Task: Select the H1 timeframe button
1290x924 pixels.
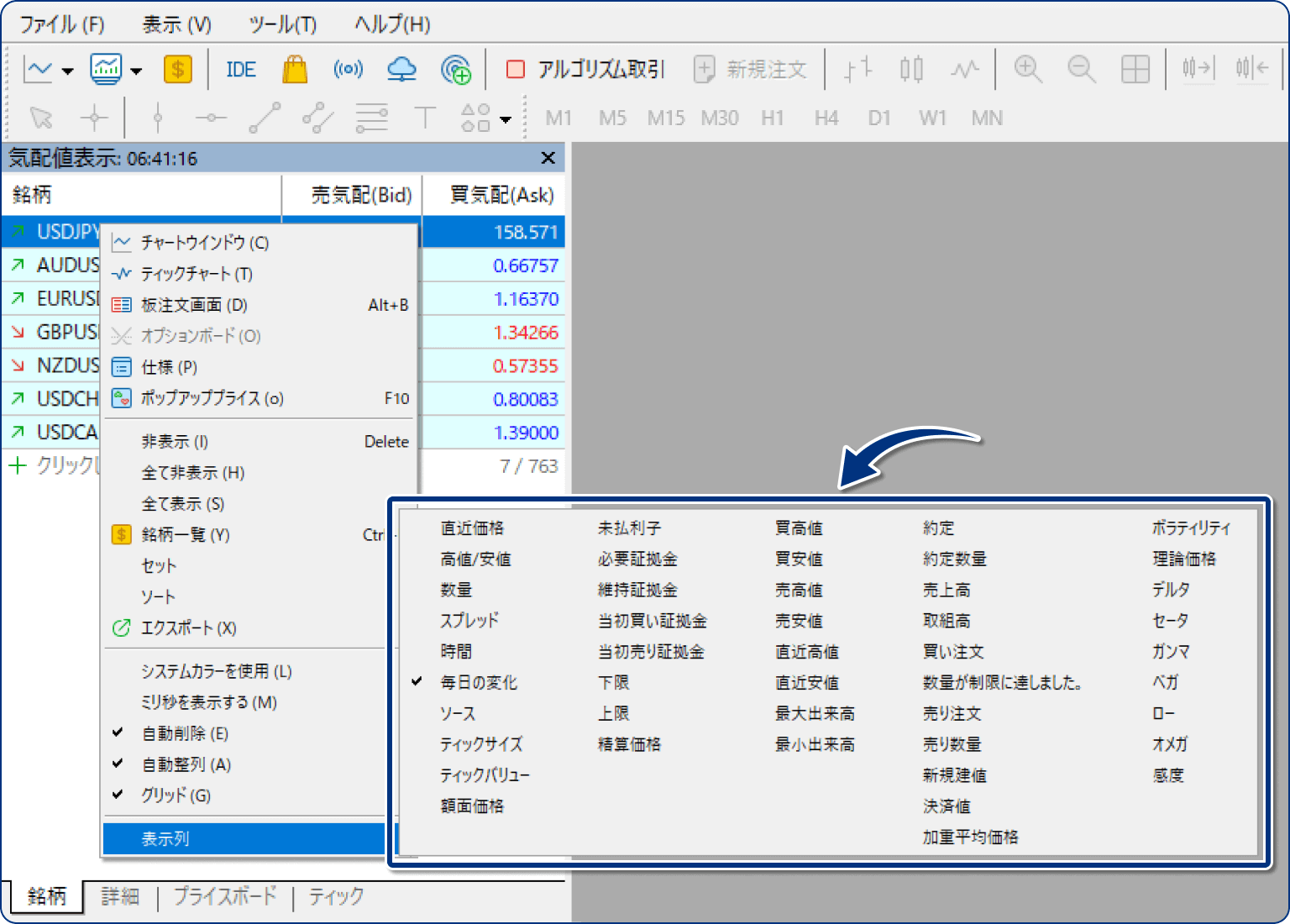Action: [x=773, y=118]
